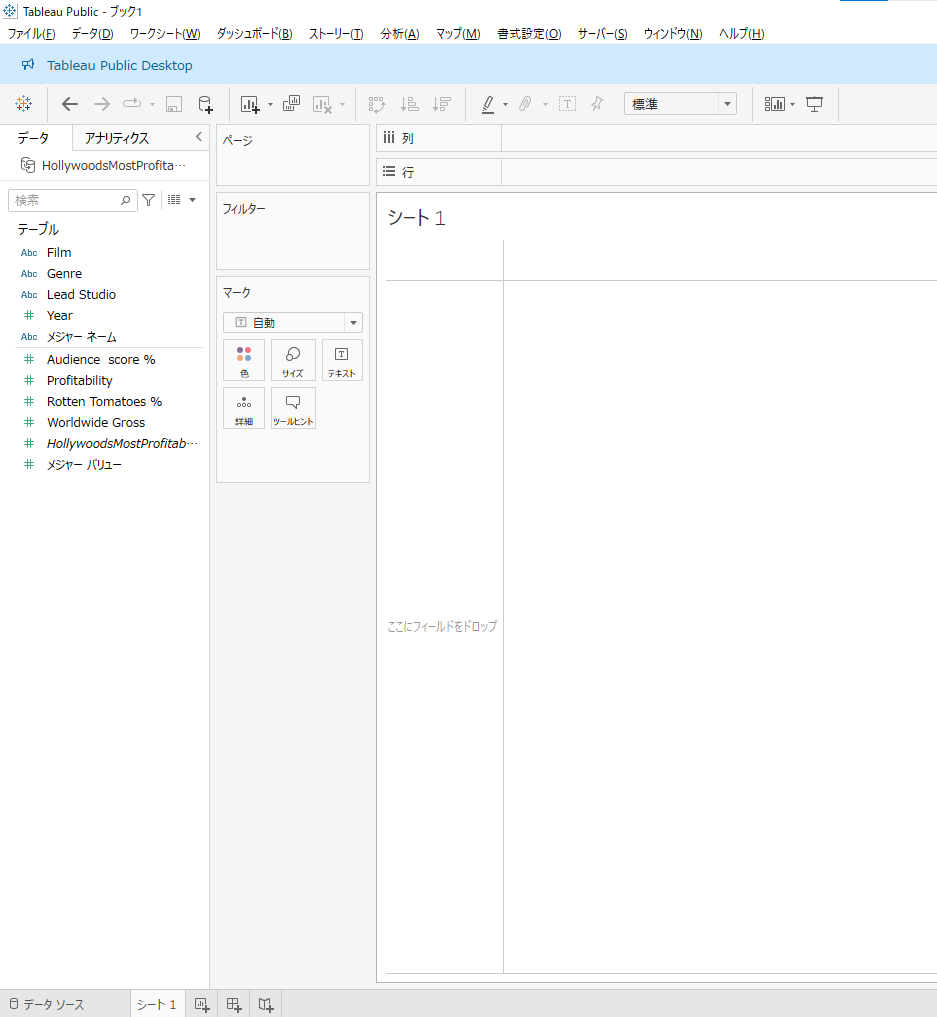
Task: Click the add new data source icon
Action: [x=205, y=104]
